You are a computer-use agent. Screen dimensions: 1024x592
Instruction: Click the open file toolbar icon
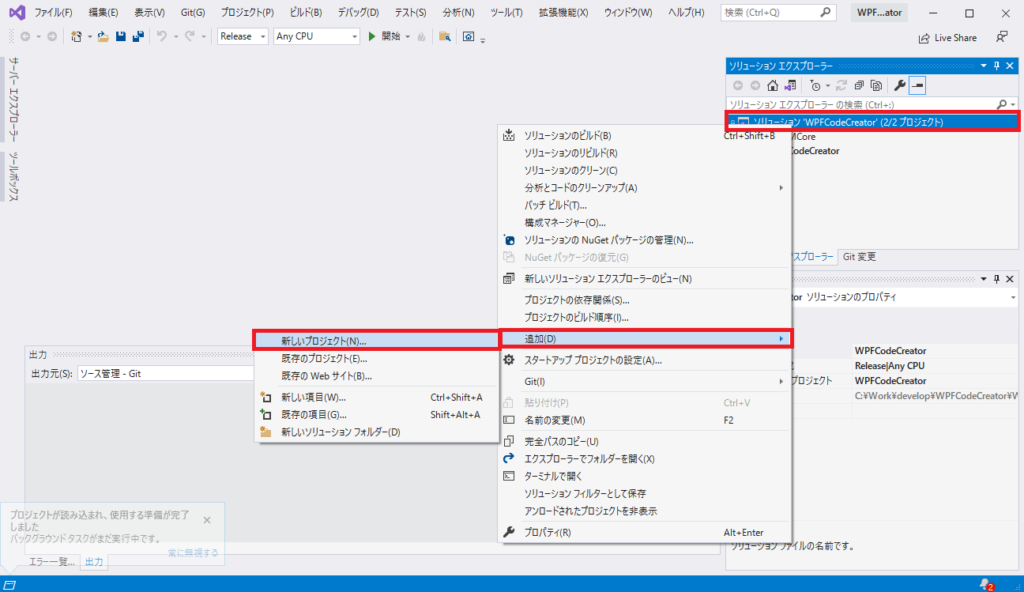[x=103, y=37]
